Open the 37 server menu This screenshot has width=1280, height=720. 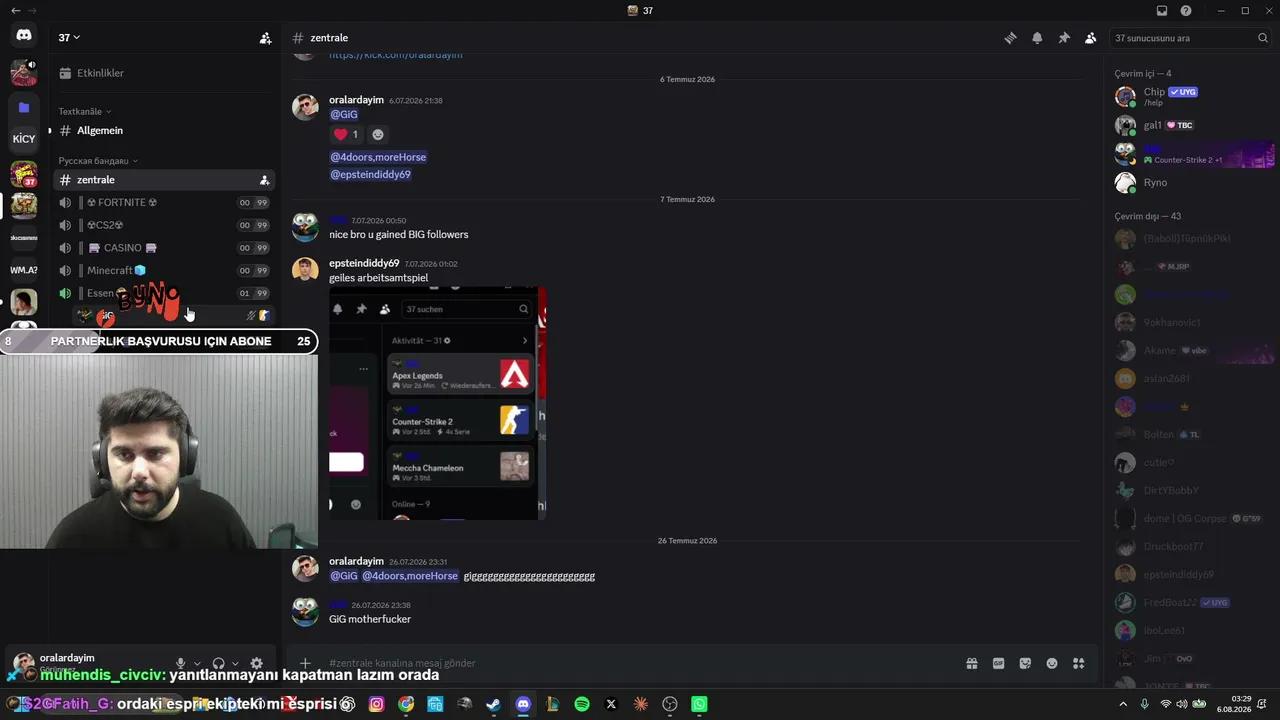tap(69, 38)
